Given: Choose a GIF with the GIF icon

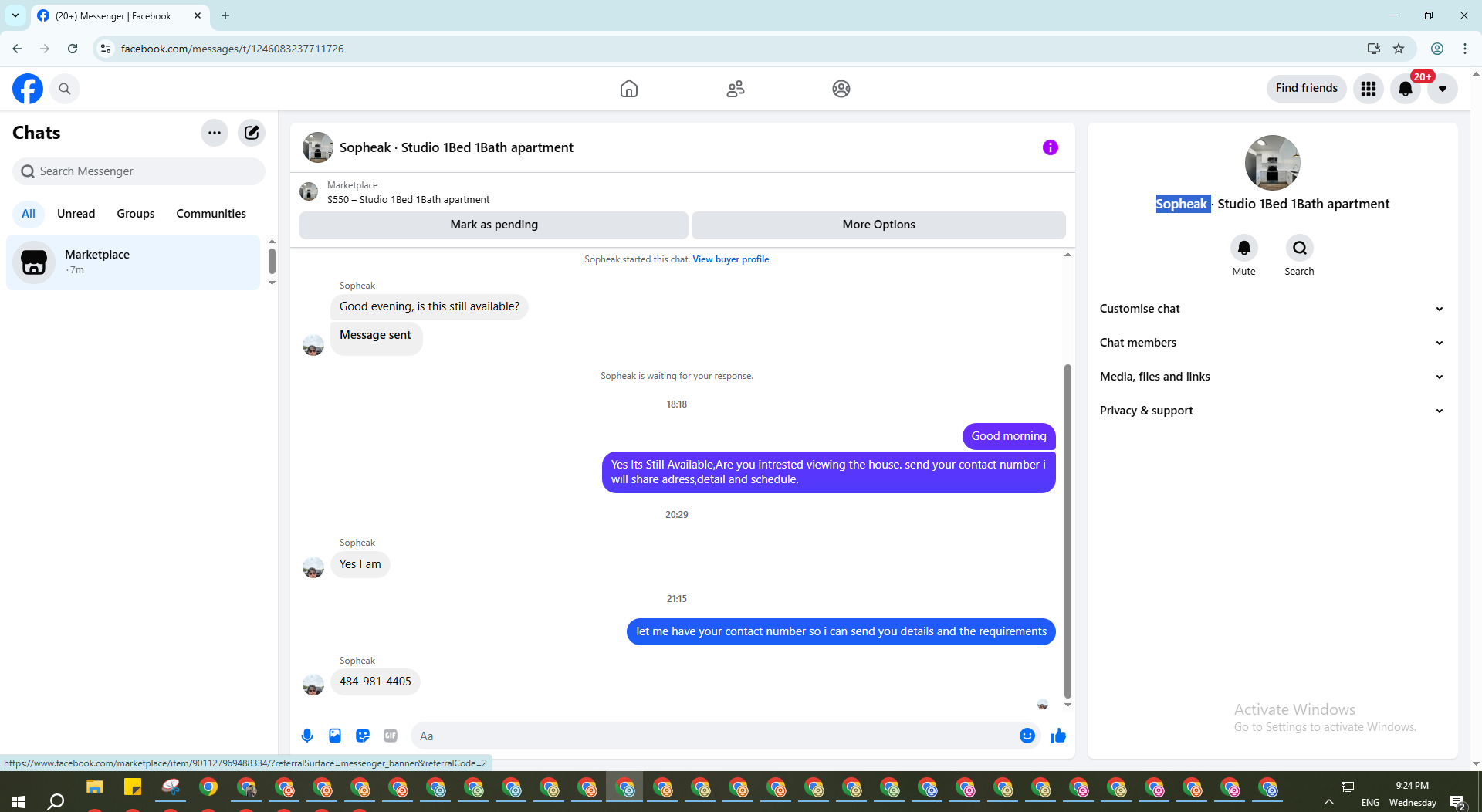Looking at the screenshot, I should point(391,736).
